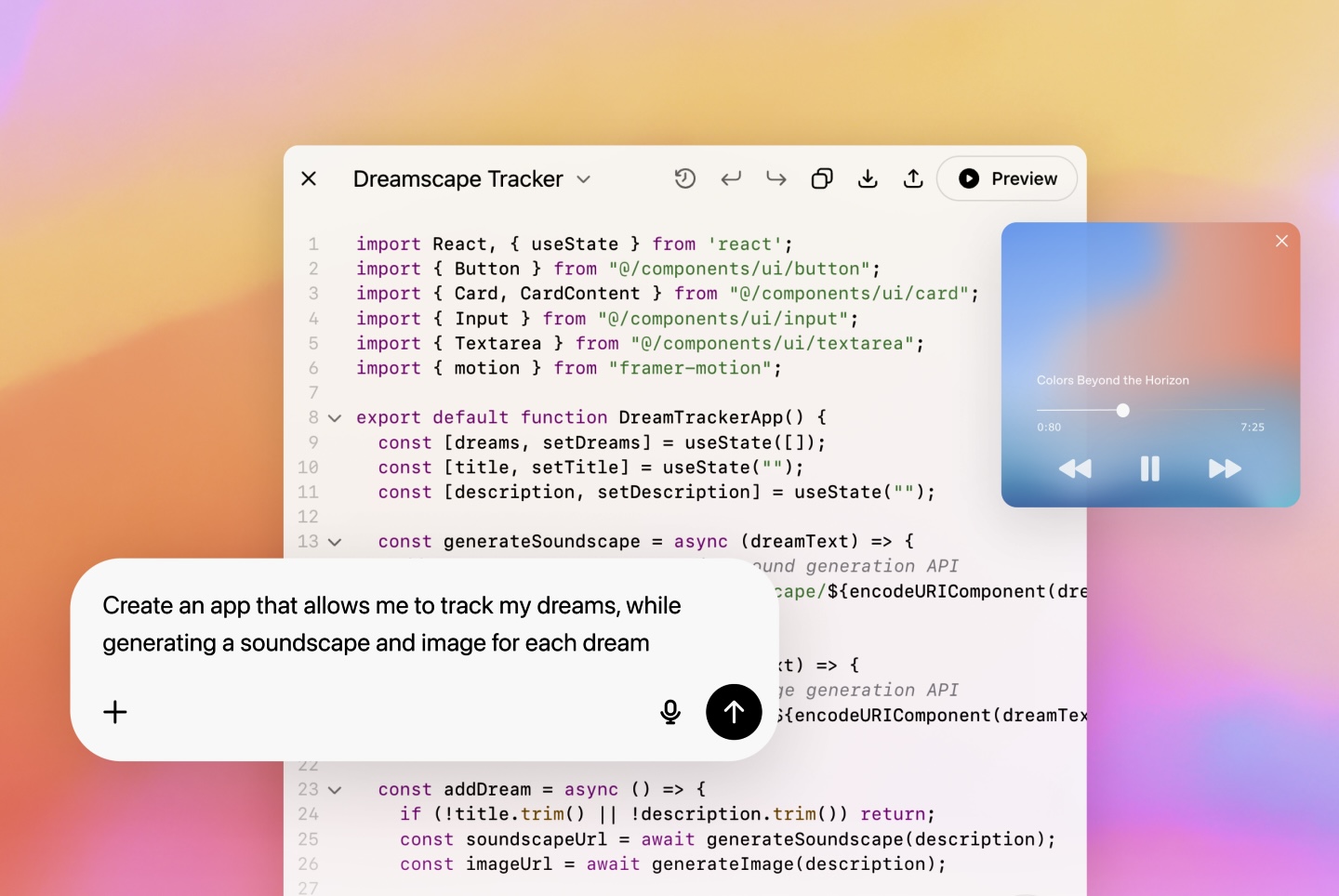Screen dimensions: 1339x896
Task: Download the code with the download icon
Action: (868, 178)
